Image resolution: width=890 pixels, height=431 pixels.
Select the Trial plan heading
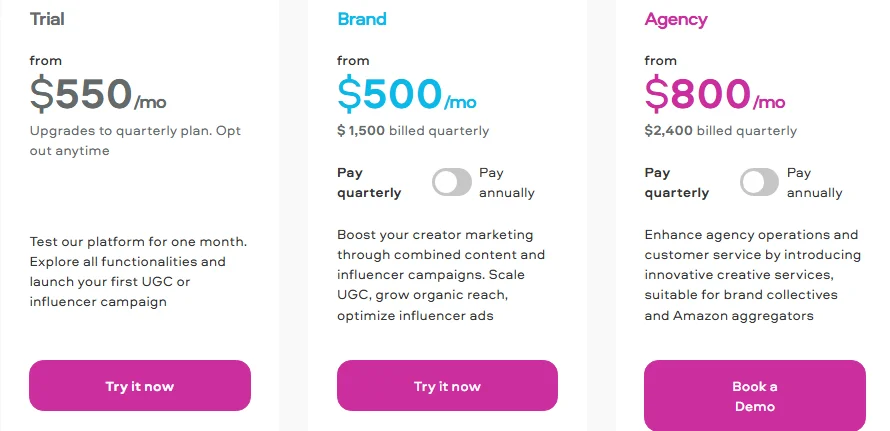click(x=47, y=19)
